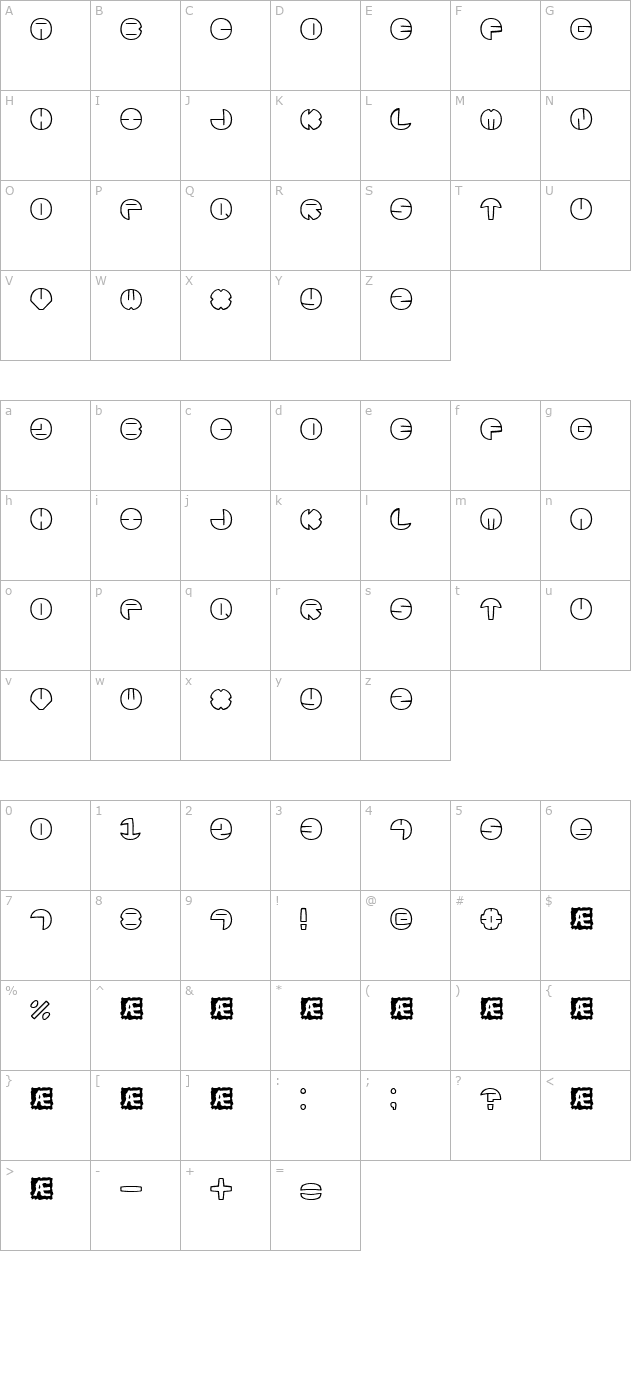
Task: Click the uppercase T mushroom-shaped glyph
Action: tap(490, 209)
